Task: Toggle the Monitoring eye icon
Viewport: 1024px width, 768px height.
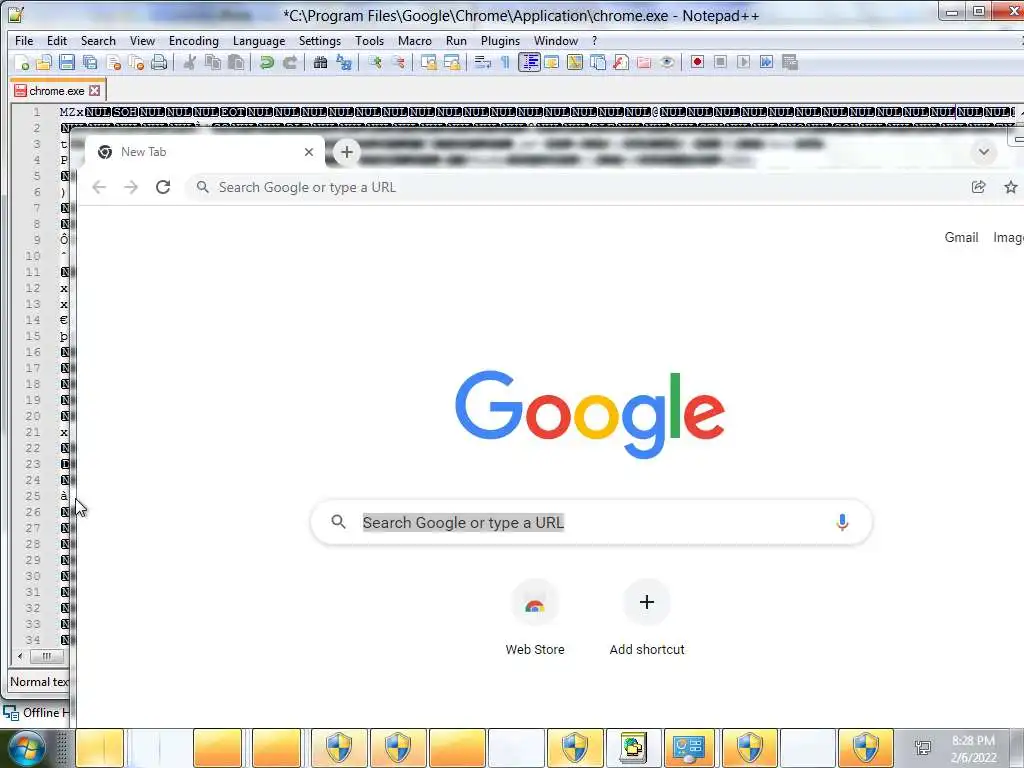Action: click(667, 62)
